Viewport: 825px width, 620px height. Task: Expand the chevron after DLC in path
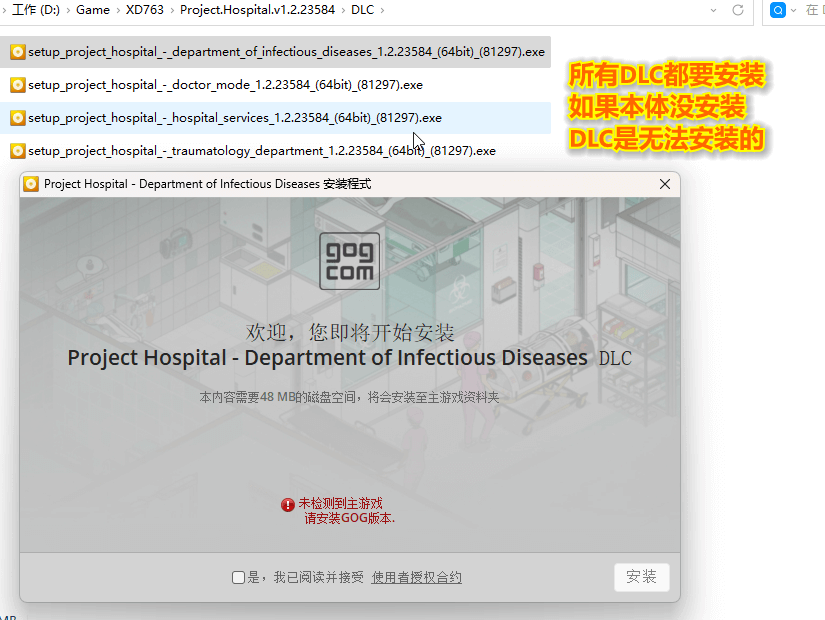383,10
